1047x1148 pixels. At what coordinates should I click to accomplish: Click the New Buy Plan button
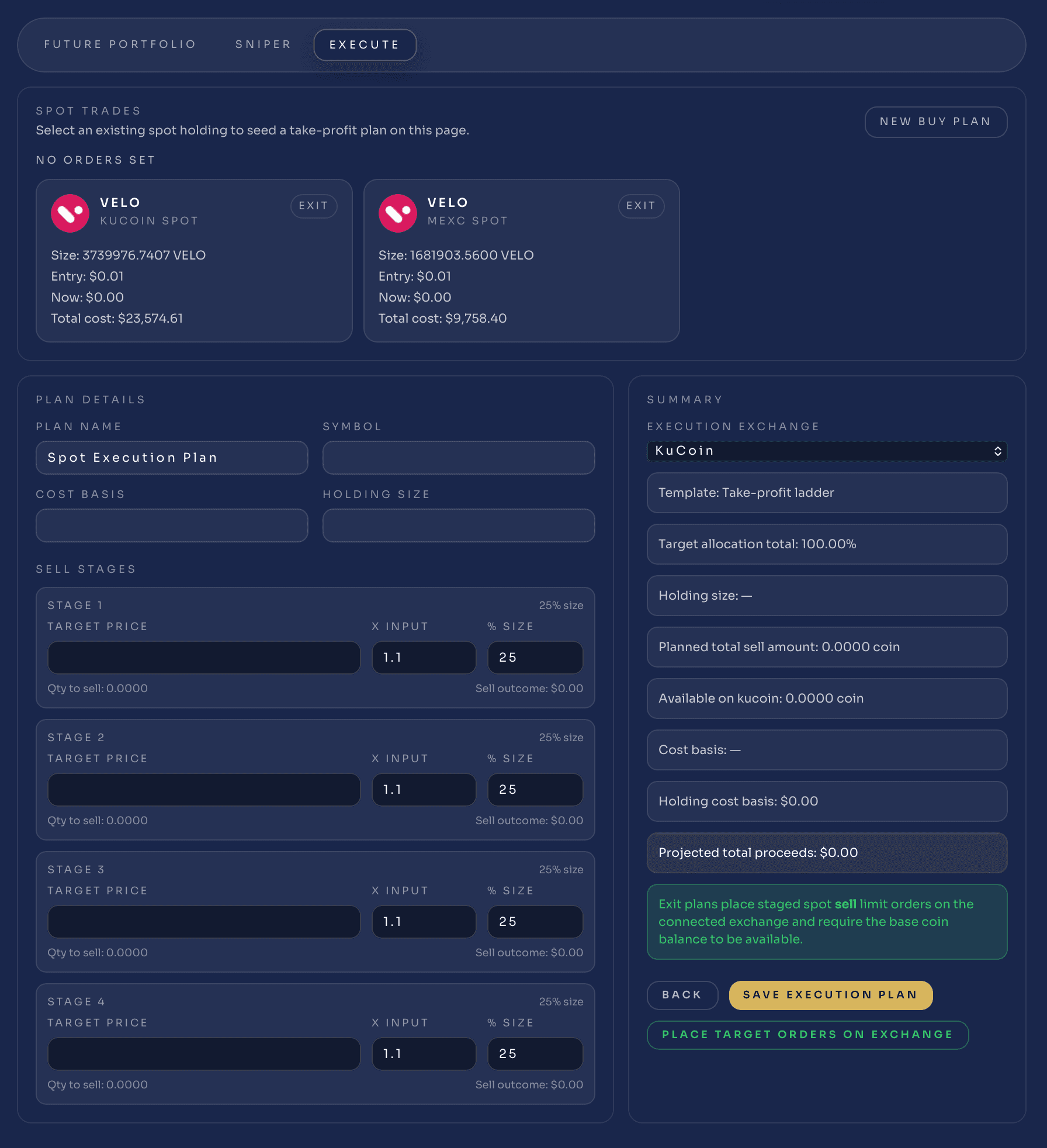[x=935, y=122]
